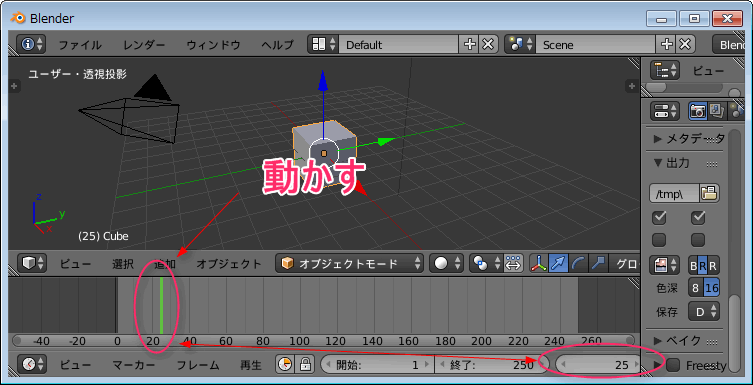
Task: Enable the Freestyle checkbox
Action: point(673,365)
